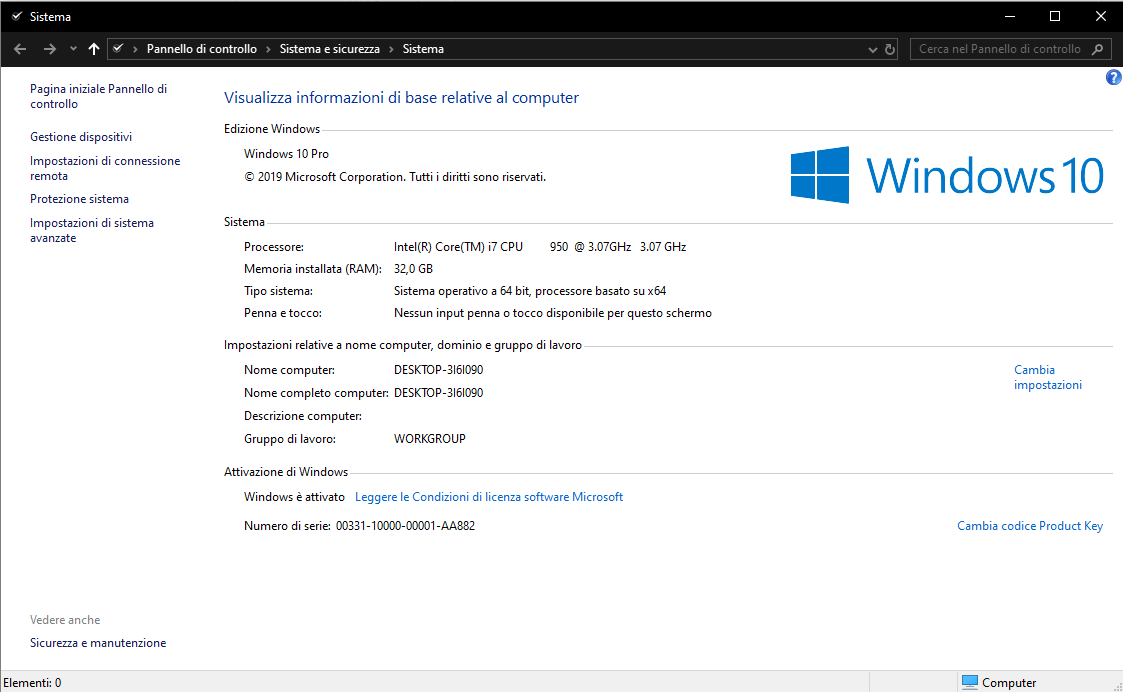Click the Windows 10 logo
The image size is (1123, 692).
(947, 175)
